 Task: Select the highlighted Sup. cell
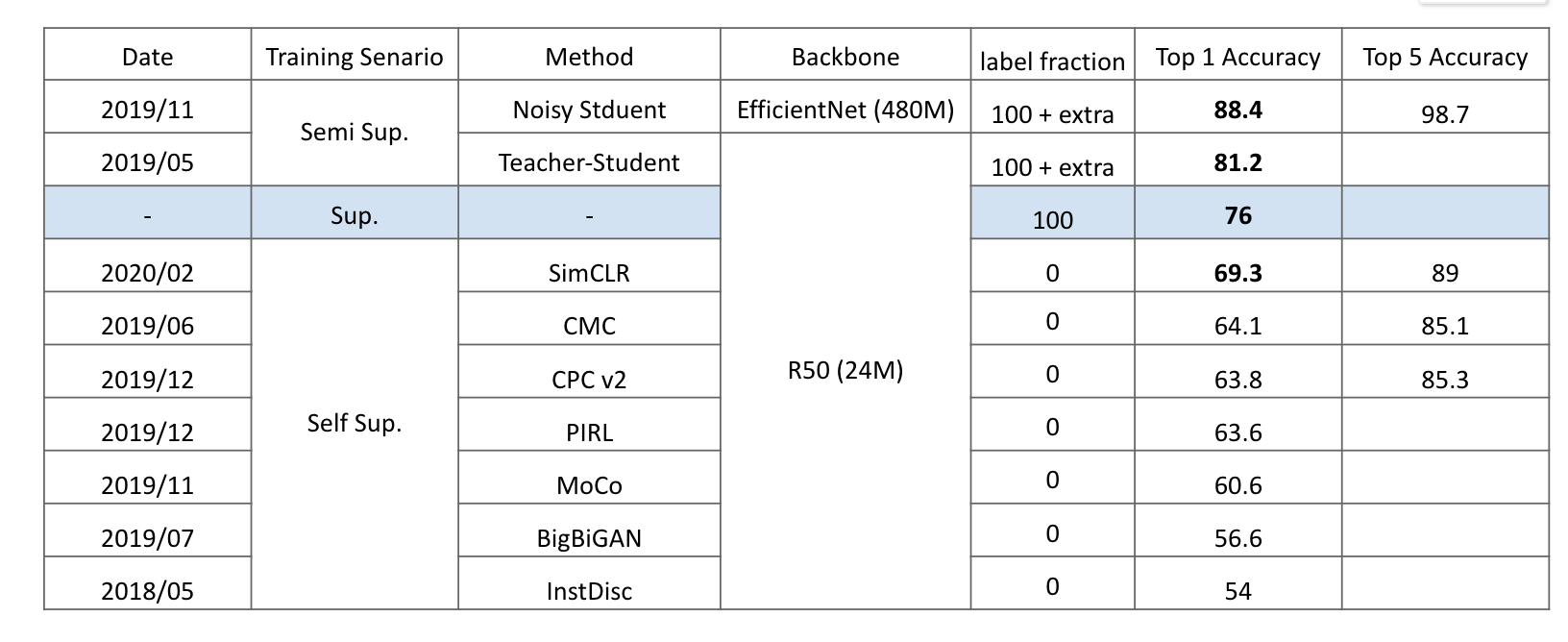coord(355,215)
